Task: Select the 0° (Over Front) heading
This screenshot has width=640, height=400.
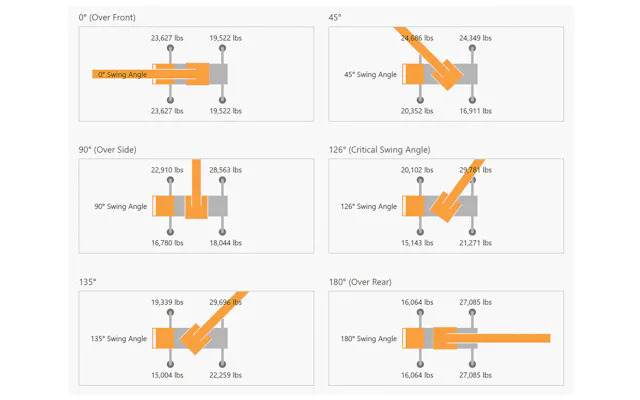Action: tap(107, 18)
